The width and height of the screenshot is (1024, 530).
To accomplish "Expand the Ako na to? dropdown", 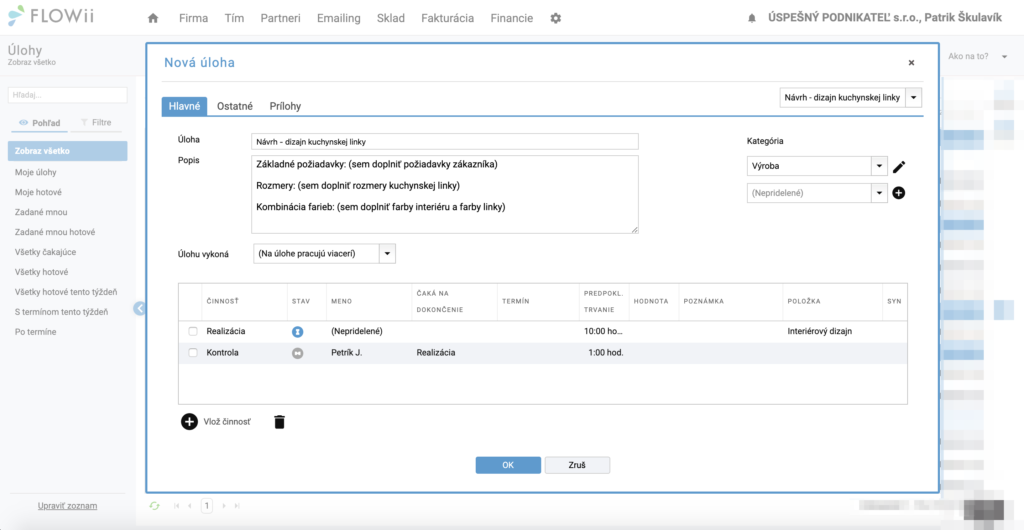I will click(1003, 57).
